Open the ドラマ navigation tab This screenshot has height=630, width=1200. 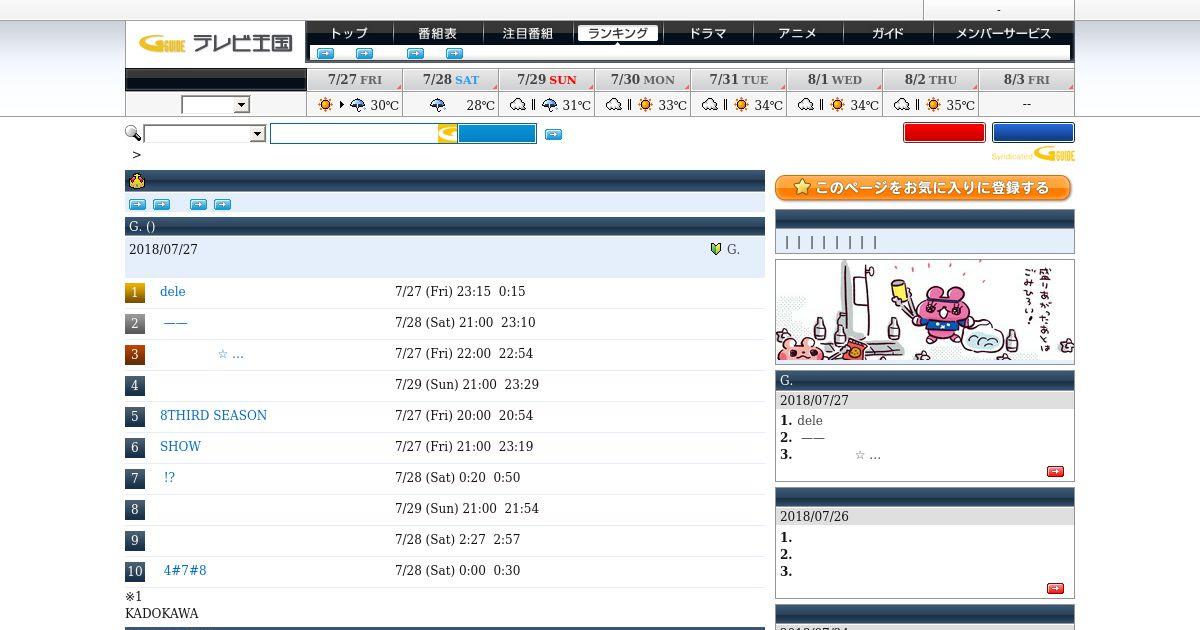(x=707, y=33)
